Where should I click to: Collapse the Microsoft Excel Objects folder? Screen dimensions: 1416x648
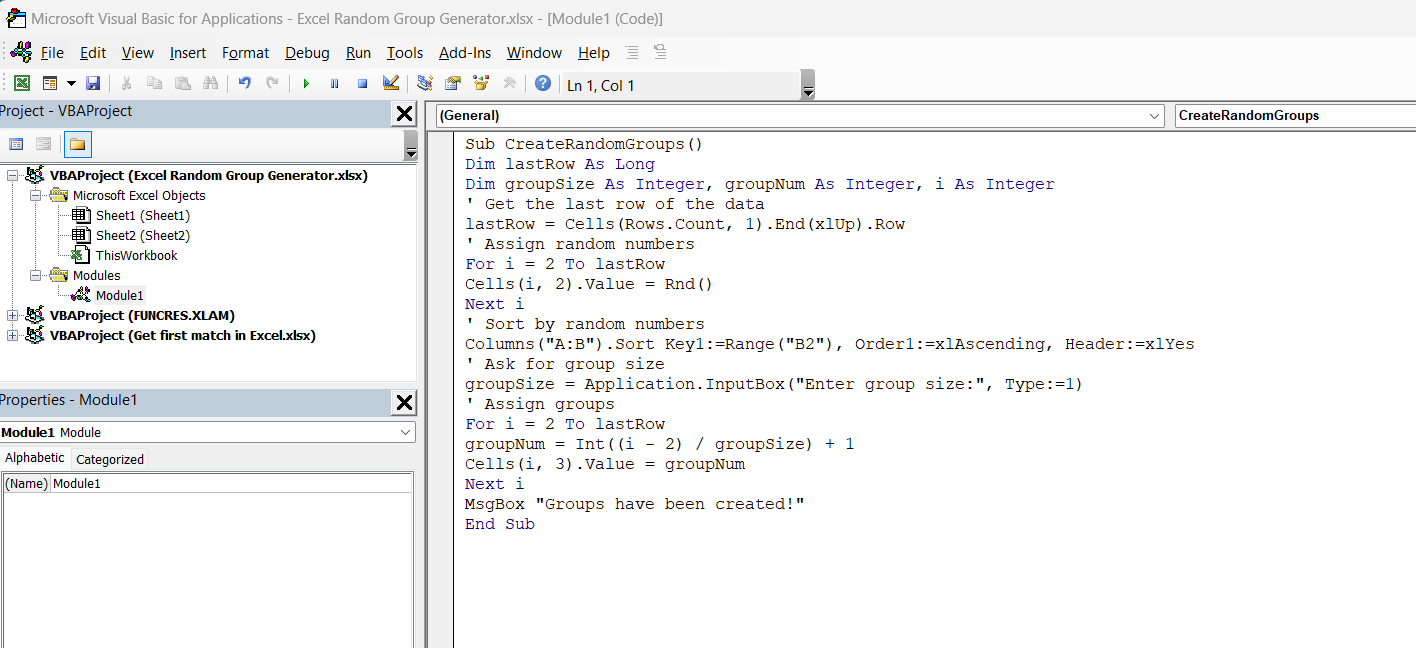35,196
